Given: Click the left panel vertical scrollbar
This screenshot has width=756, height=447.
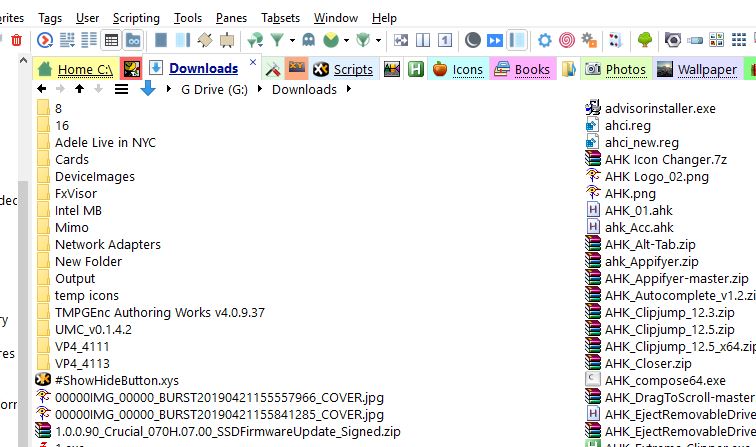Looking at the screenshot, I should tap(23, 313).
